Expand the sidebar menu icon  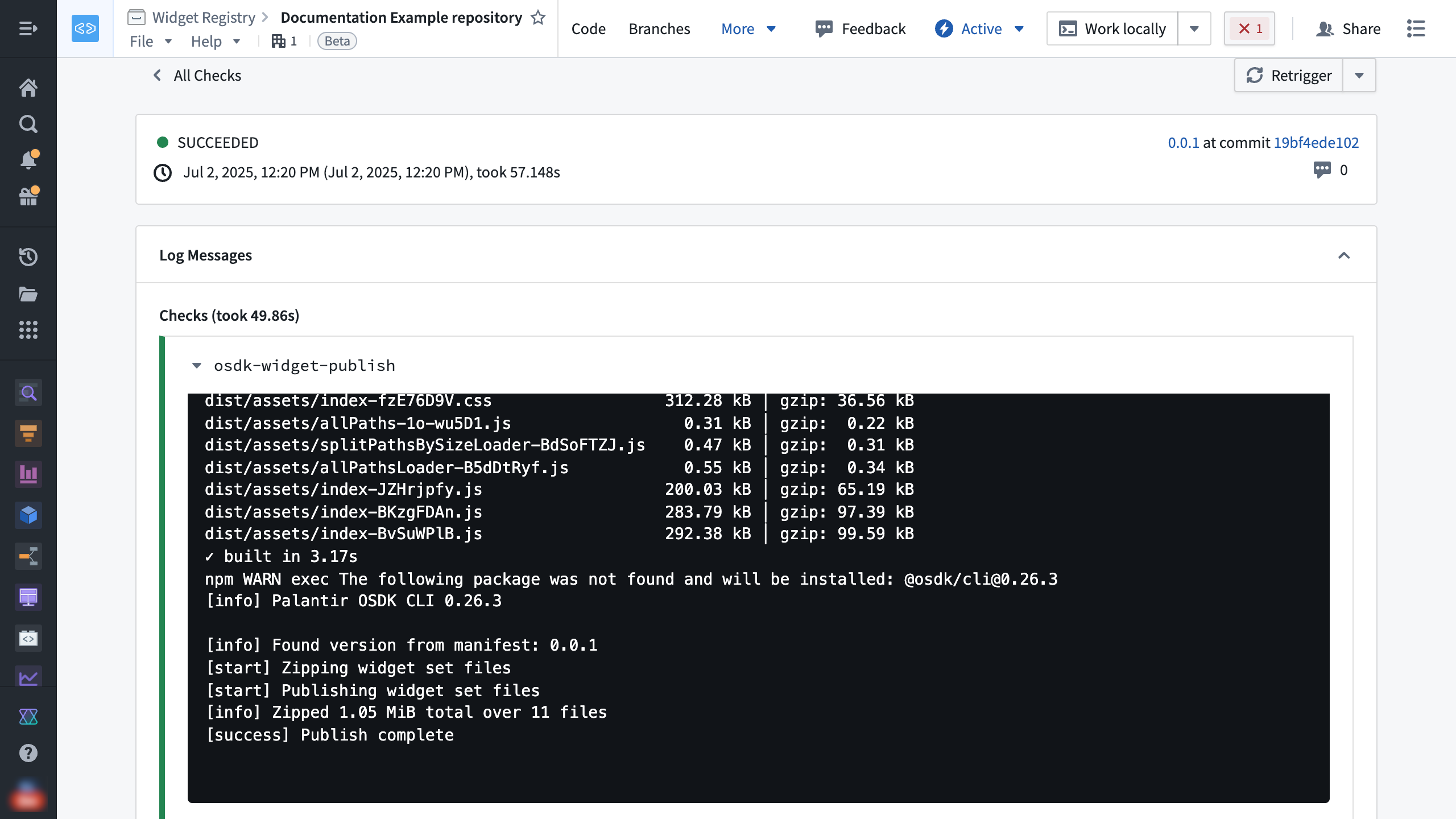[28, 28]
